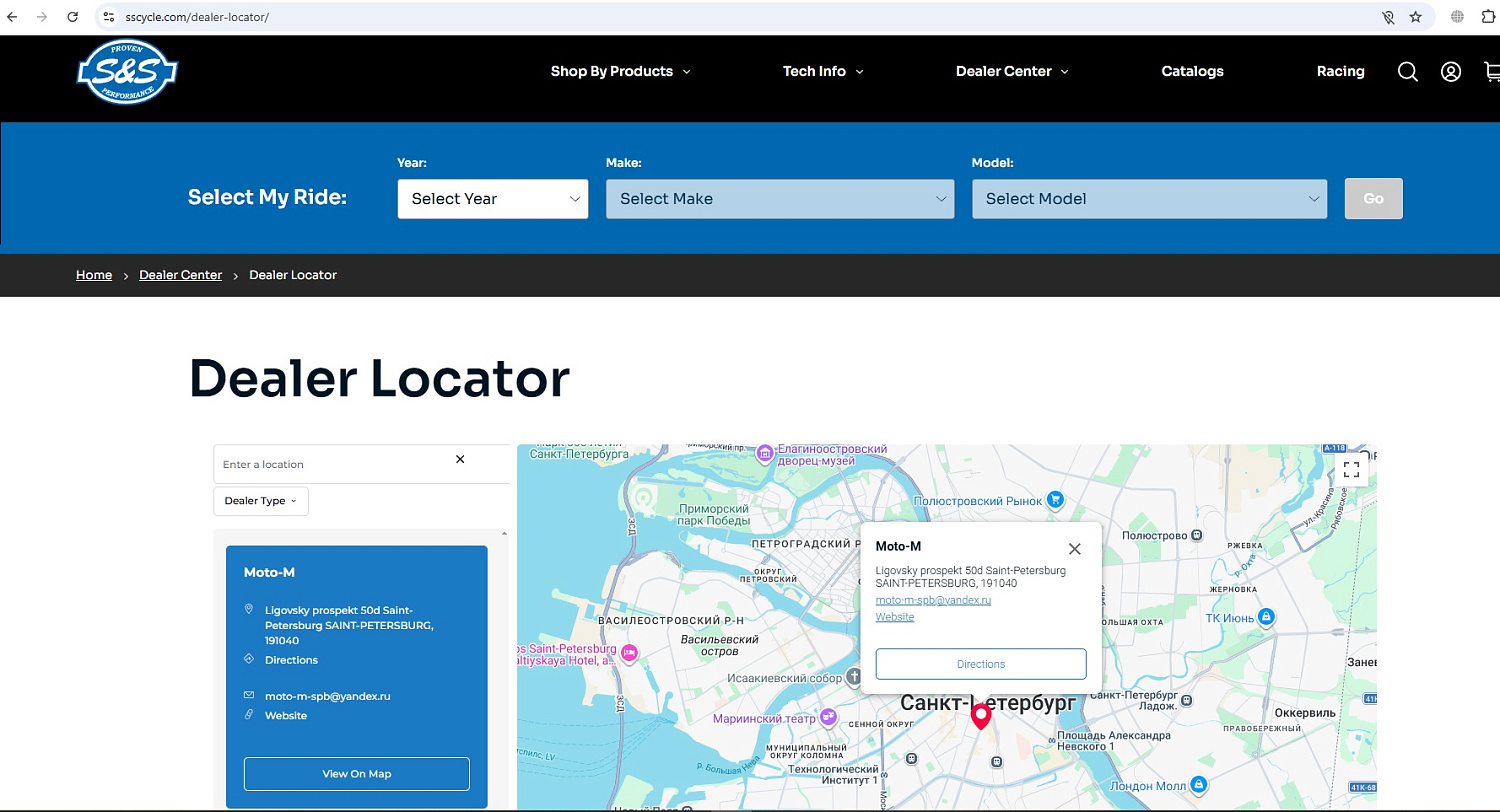Click the Технологический Институт 1 map label
This screenshot has width=1500, height=812.
pos(833,774)
